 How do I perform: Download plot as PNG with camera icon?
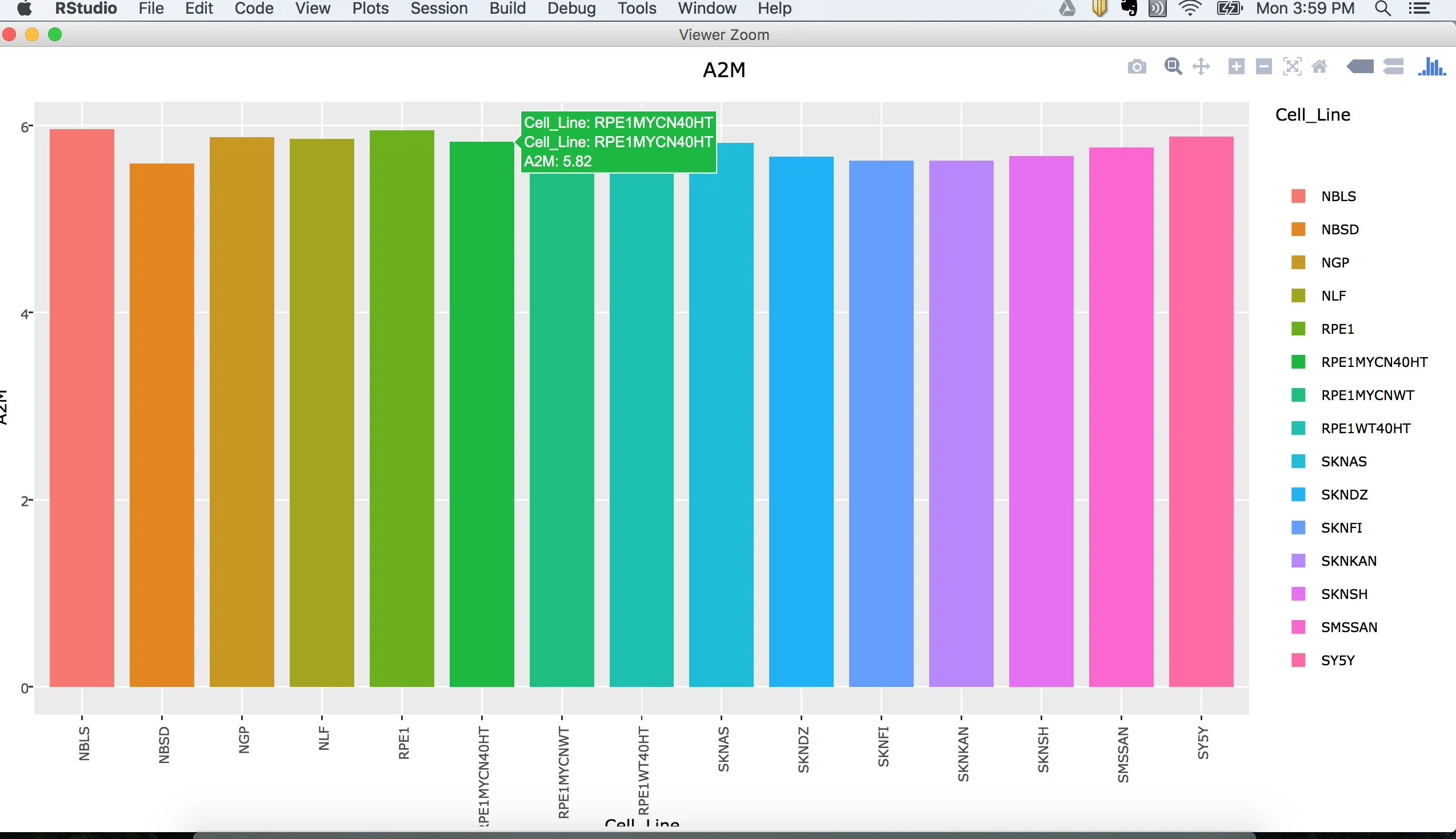click(x=1137, y=67)
